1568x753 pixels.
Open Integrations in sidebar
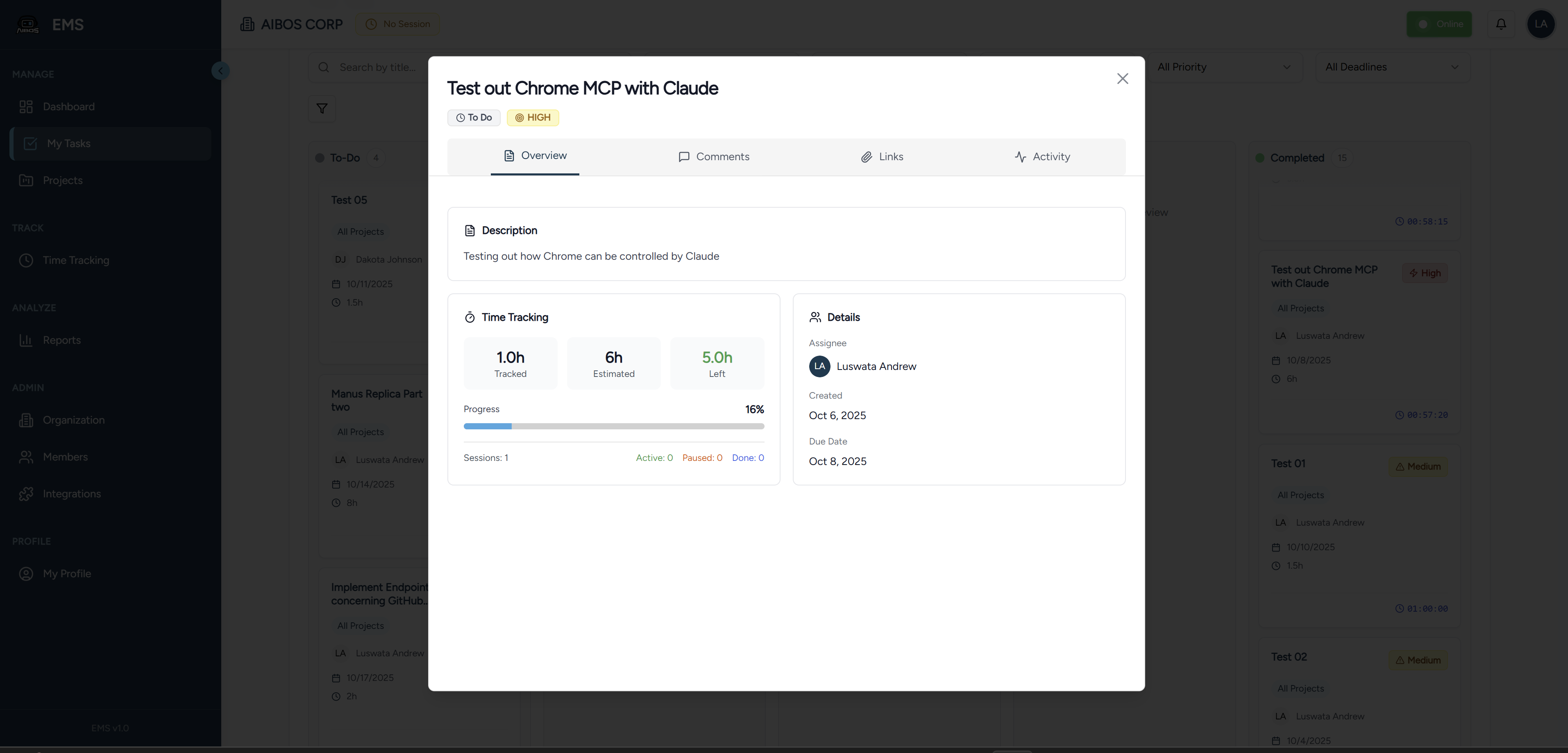coord(72,494)
